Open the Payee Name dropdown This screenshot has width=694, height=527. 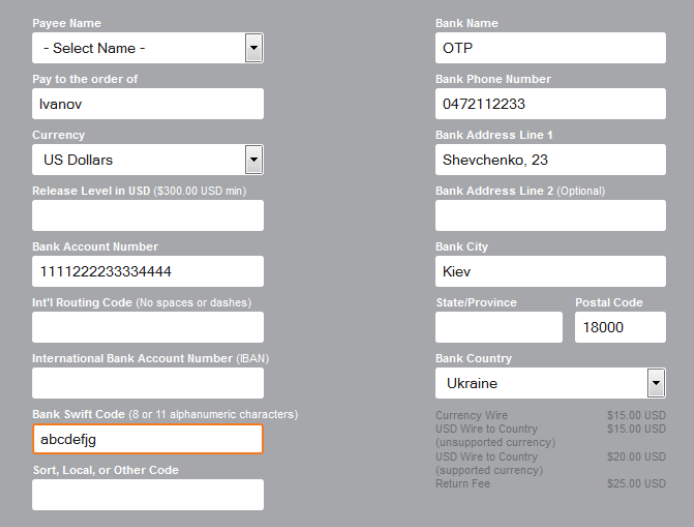(148, 48)
